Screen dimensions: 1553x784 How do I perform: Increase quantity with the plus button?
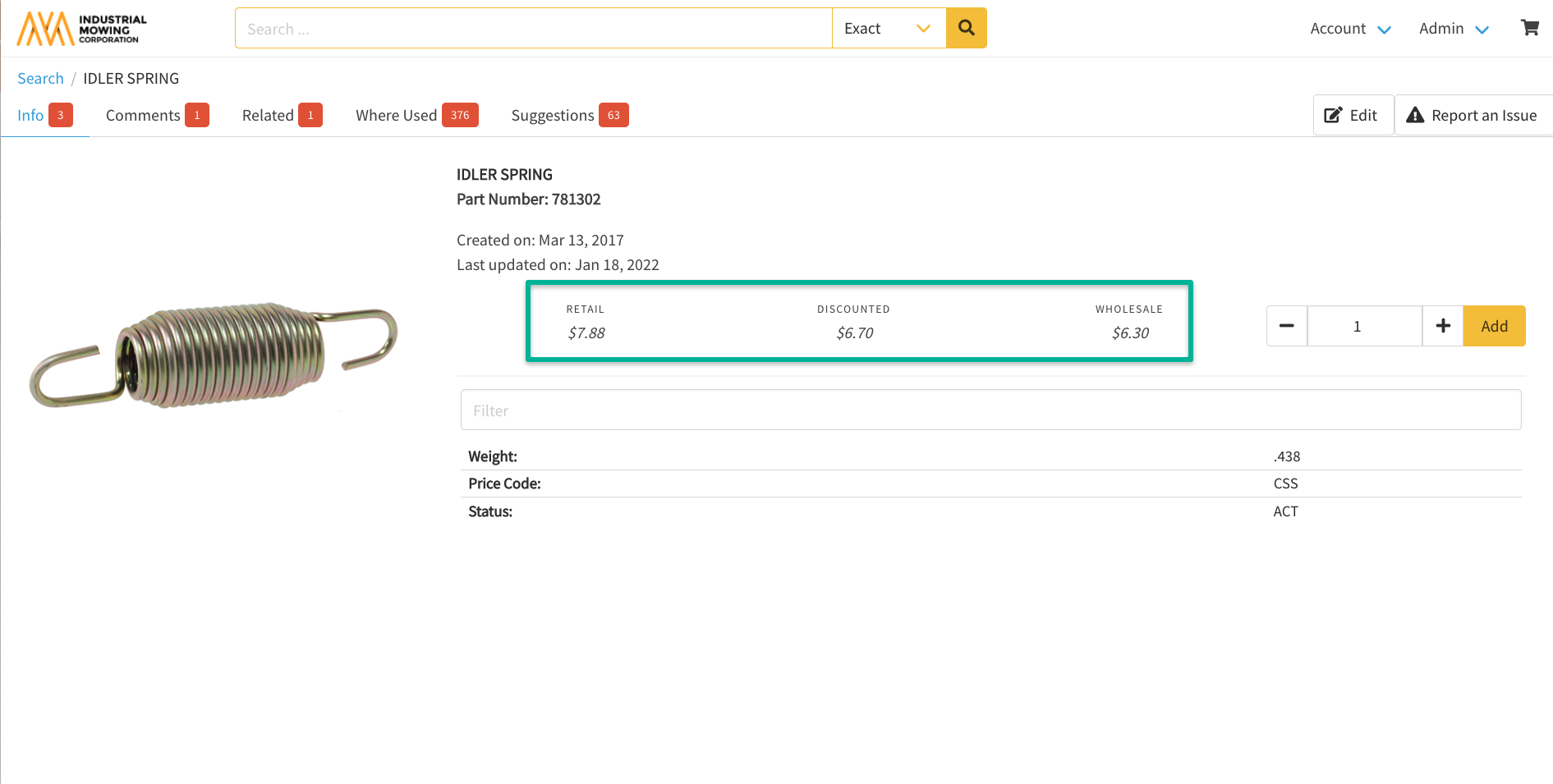click(1442, 326)
